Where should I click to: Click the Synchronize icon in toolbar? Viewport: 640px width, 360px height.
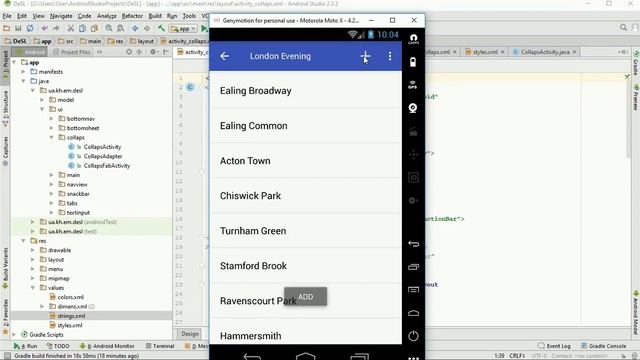[x=30, y=29]
